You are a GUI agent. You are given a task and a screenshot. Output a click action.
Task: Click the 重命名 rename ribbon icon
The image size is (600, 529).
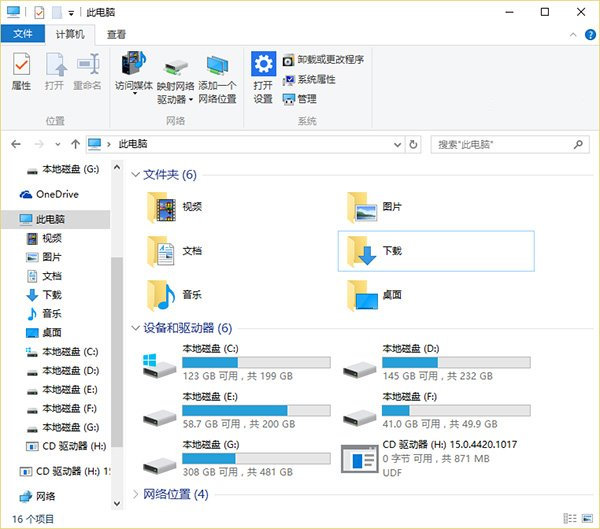pyautogui.click(x=88, y=72)
